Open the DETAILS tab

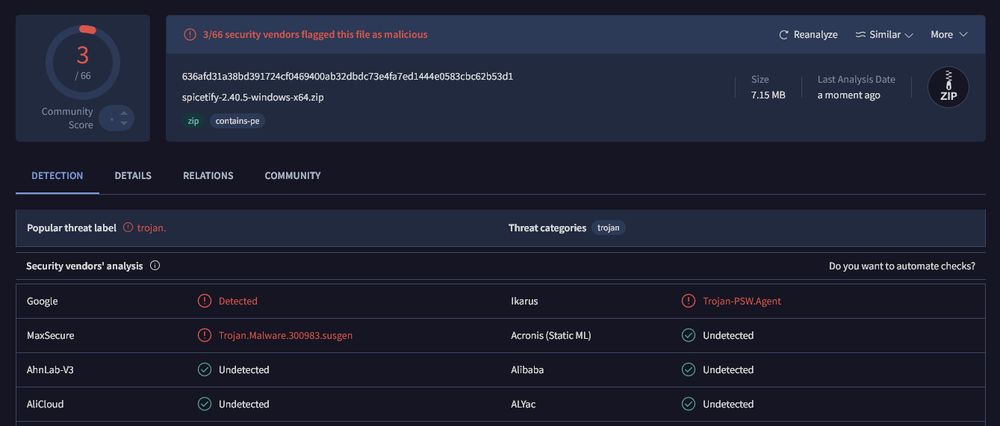pyautogui.click(x=133, y=175)
